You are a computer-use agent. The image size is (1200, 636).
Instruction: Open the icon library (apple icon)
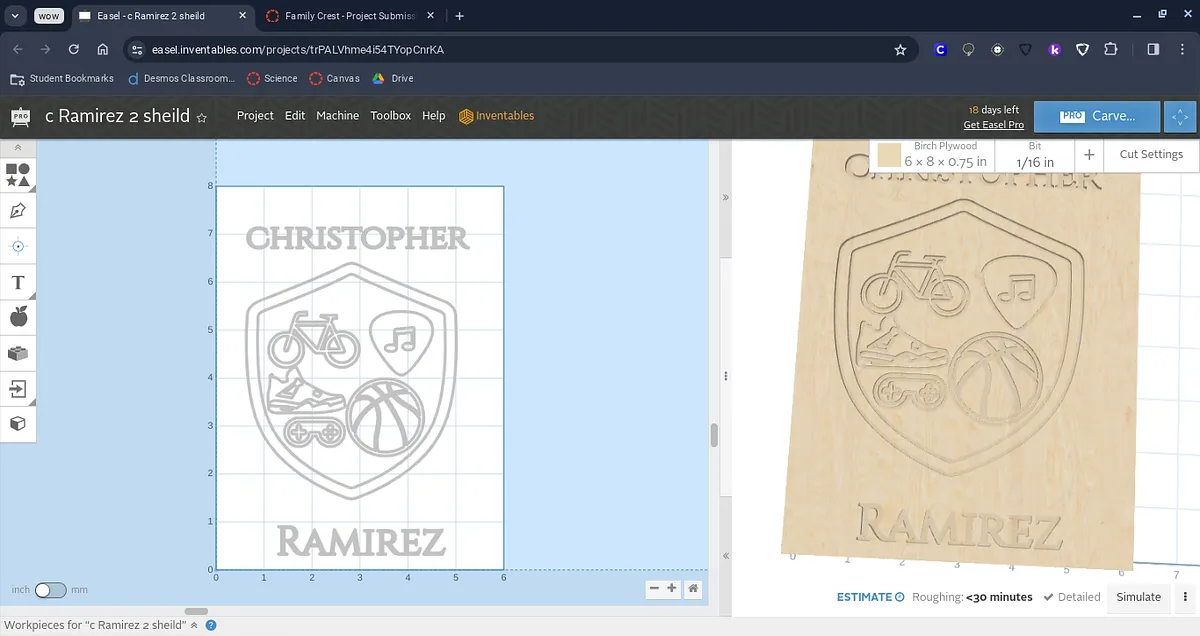point(18,318)
